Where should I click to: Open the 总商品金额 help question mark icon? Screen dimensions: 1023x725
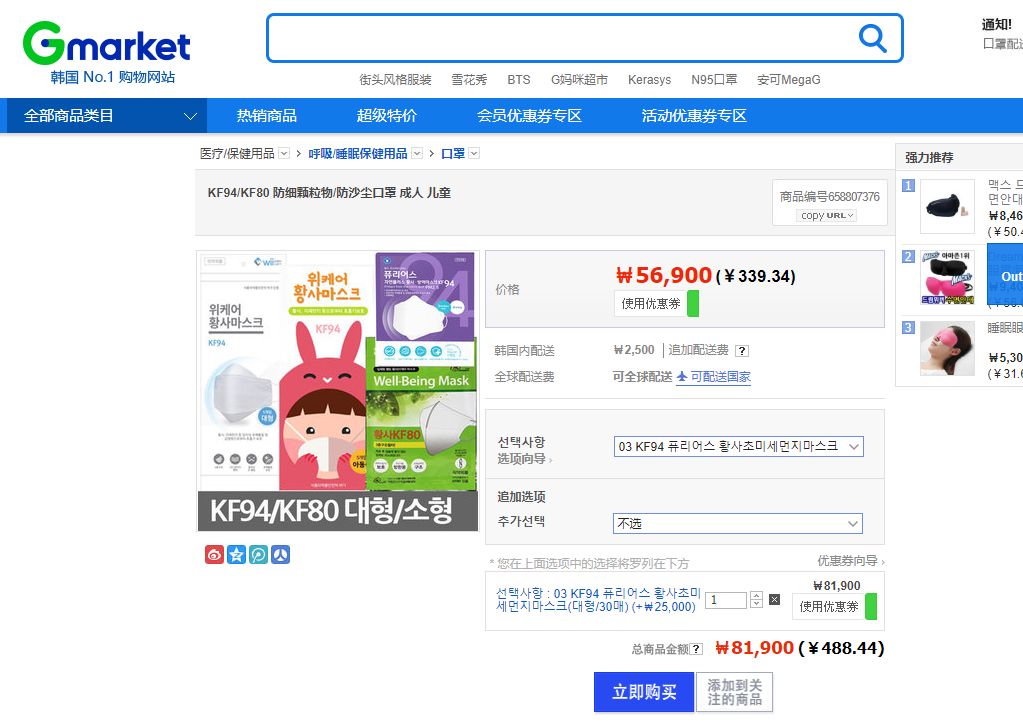(x=696, y=648)
